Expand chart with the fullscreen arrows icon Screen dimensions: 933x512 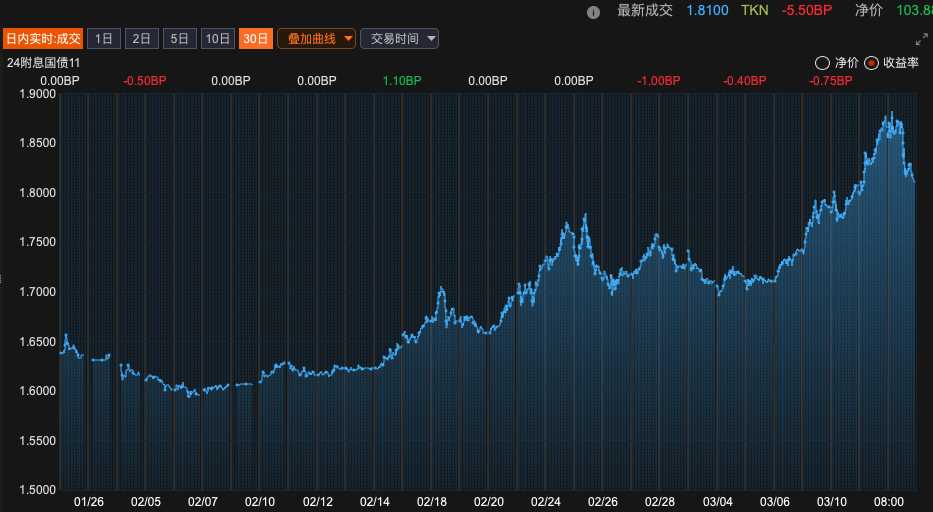921,39
